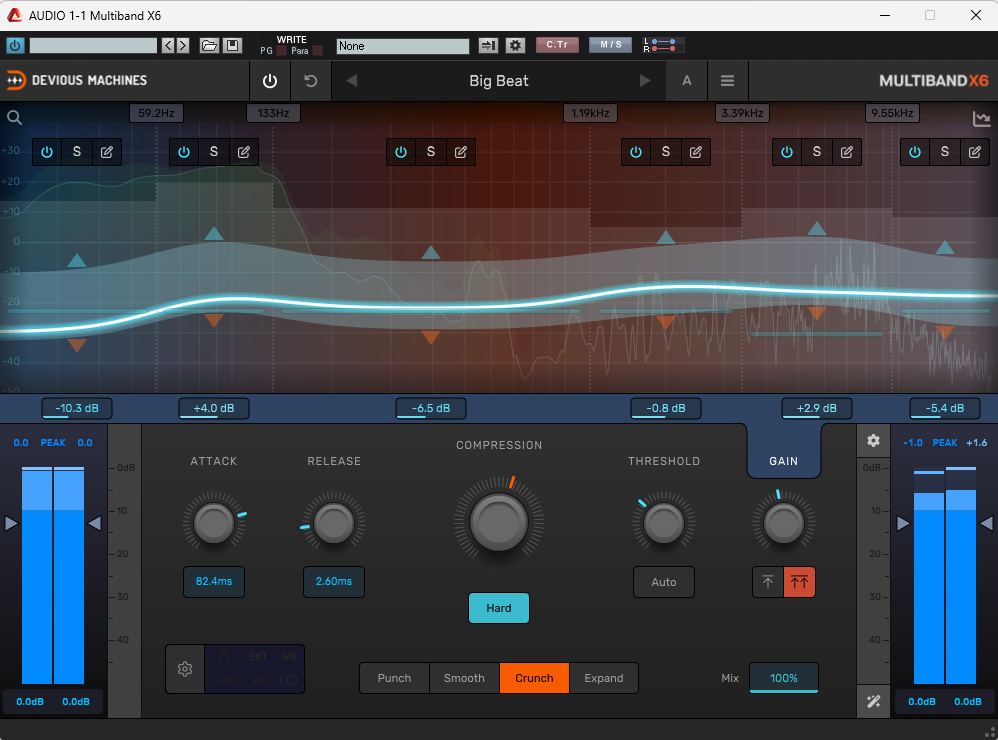Click the Release knob
The width and height of the screenshot is (998, 740).
334,522
